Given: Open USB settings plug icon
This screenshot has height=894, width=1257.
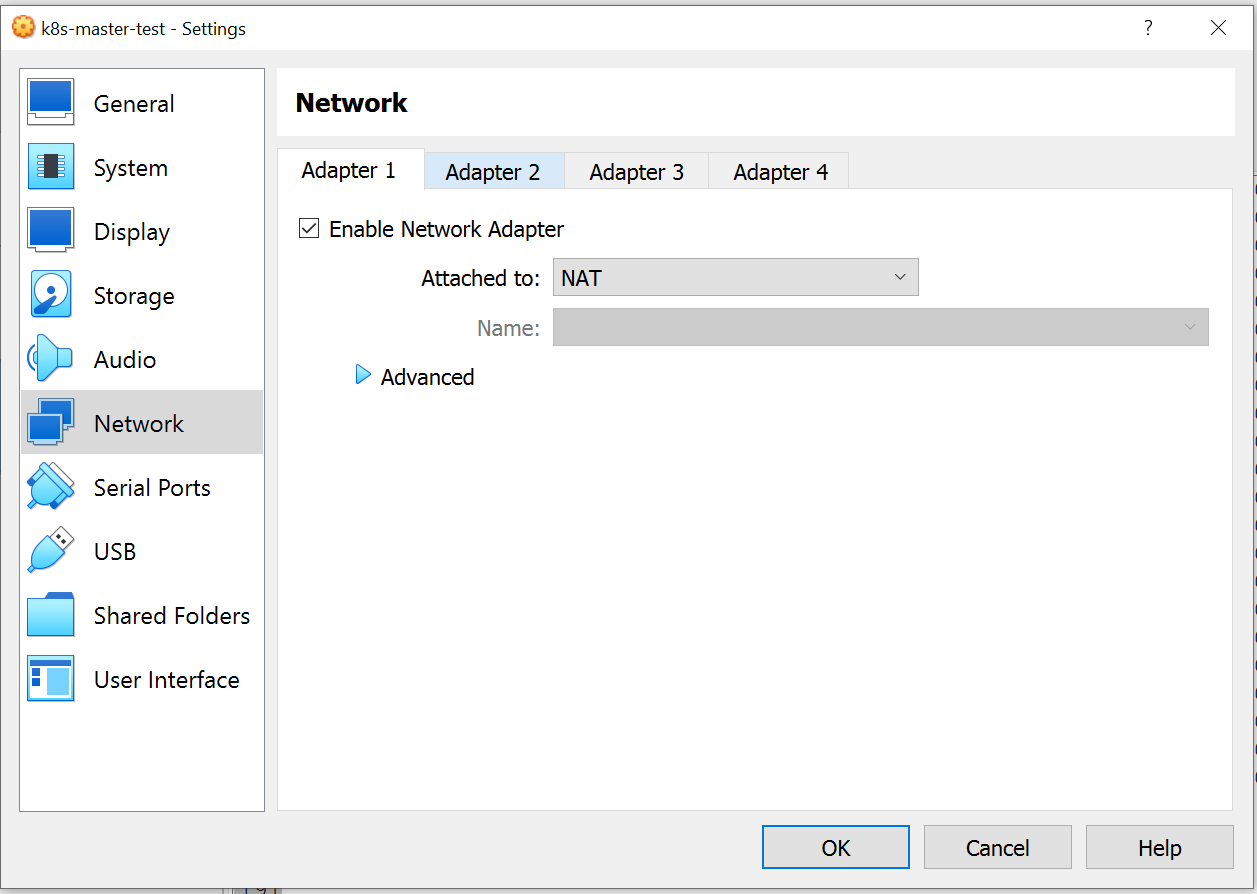Looking at the screenshot, I should (50, 551).
